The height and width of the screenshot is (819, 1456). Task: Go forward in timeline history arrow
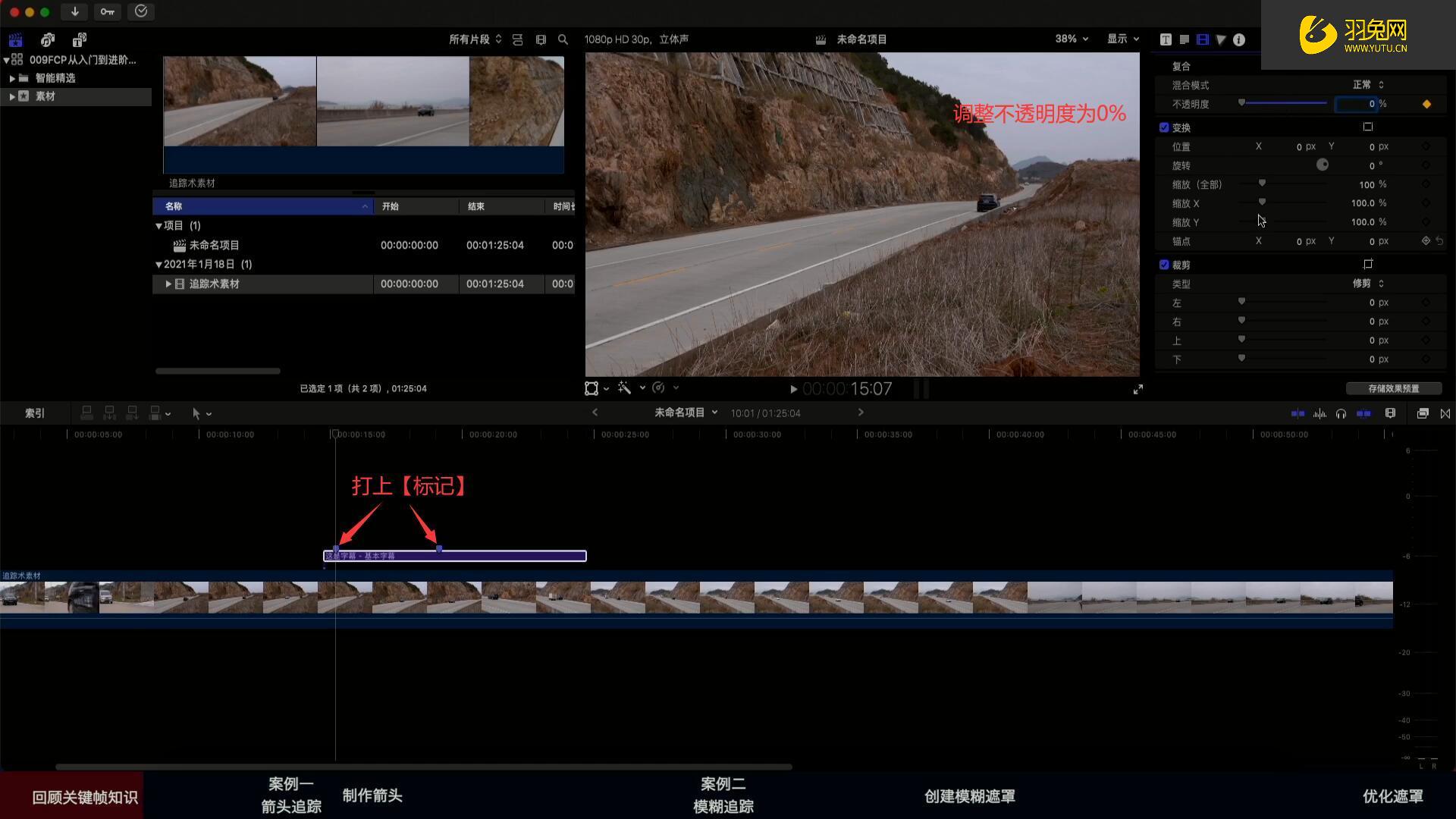(861, 413)
